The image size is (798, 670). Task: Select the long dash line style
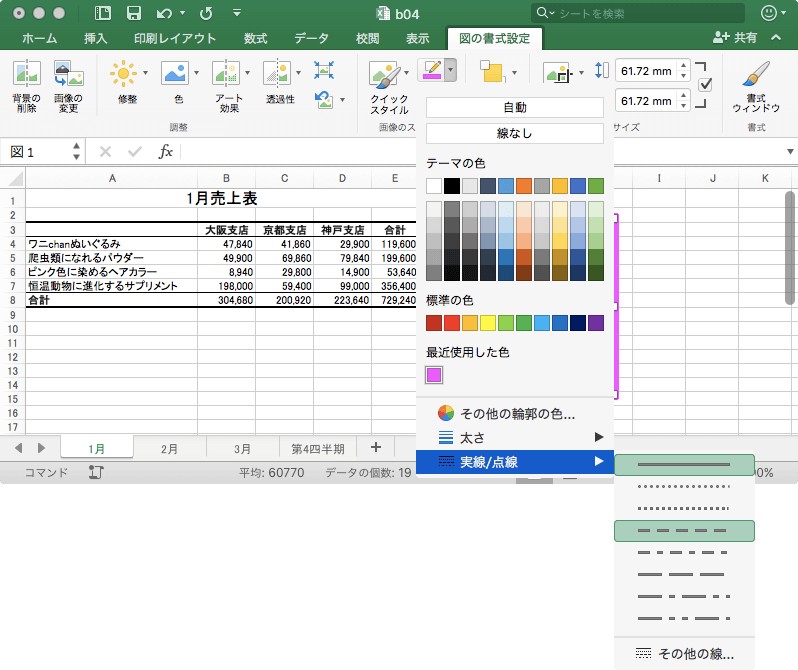684,574
